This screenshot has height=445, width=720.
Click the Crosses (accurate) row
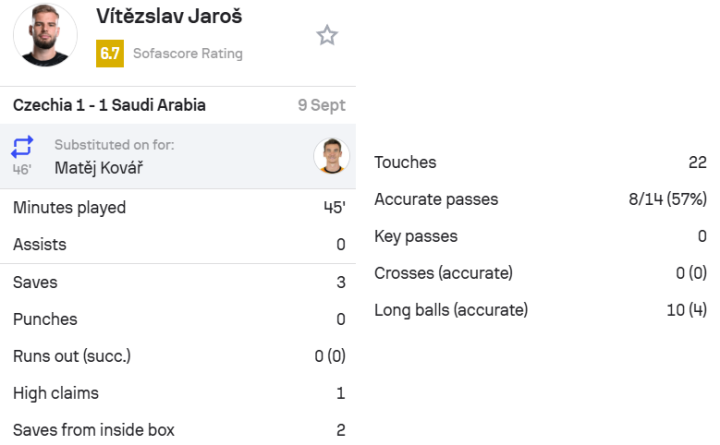pos(540,273)
